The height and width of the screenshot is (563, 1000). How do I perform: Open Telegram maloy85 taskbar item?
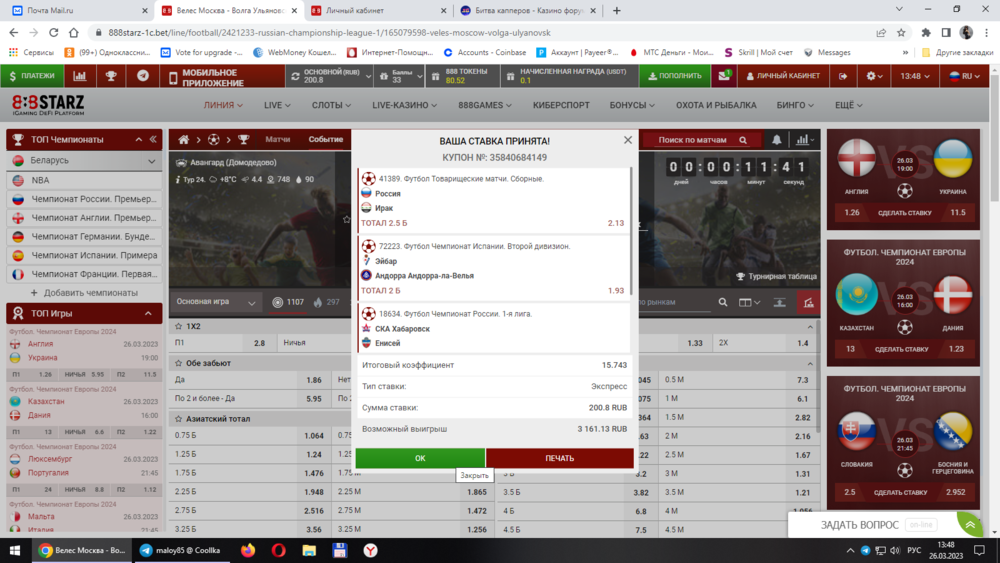[x=180, y=550]
